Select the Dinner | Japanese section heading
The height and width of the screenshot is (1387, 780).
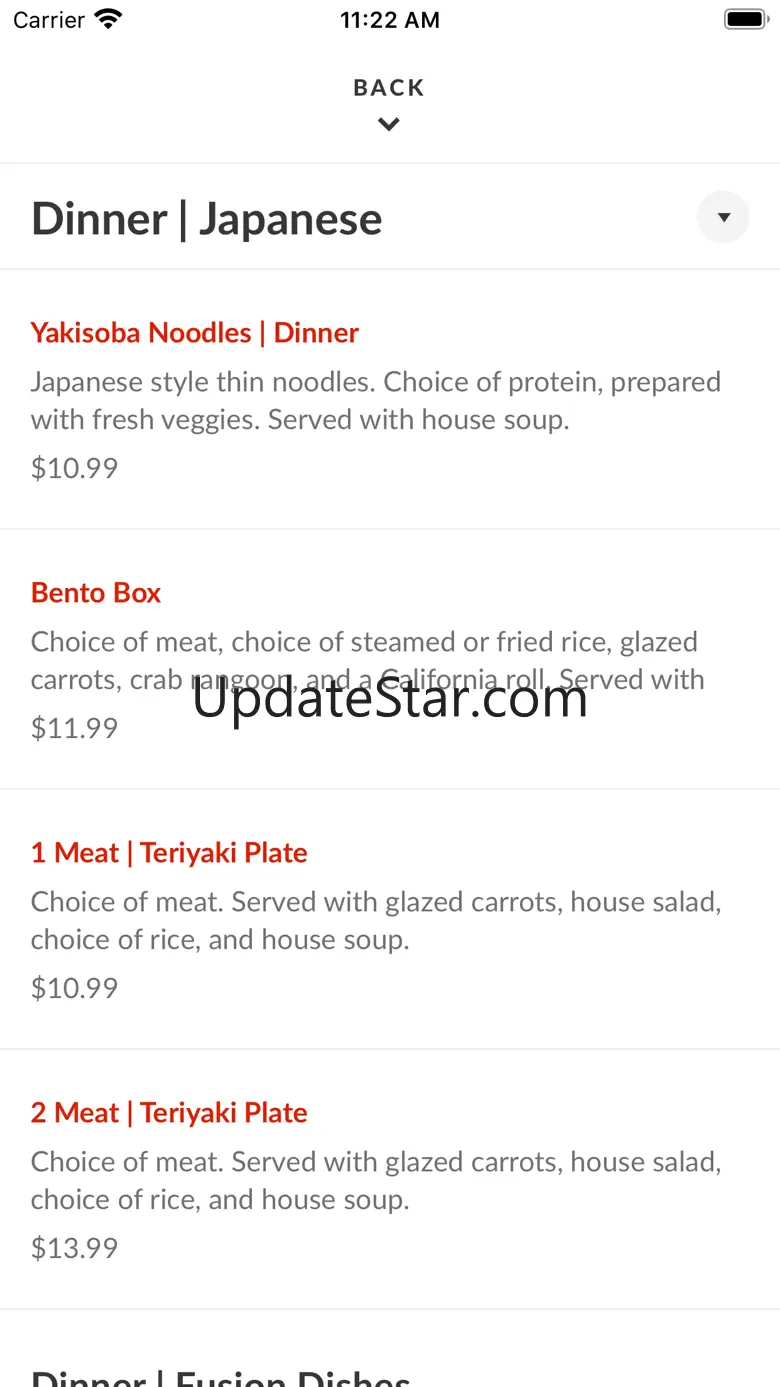[x=207, y=219]
